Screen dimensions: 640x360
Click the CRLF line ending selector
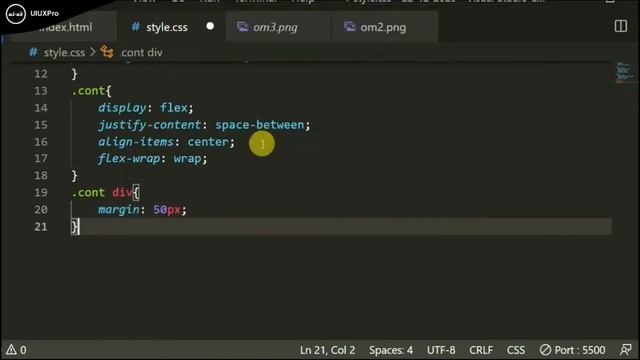tap(481, 350)
